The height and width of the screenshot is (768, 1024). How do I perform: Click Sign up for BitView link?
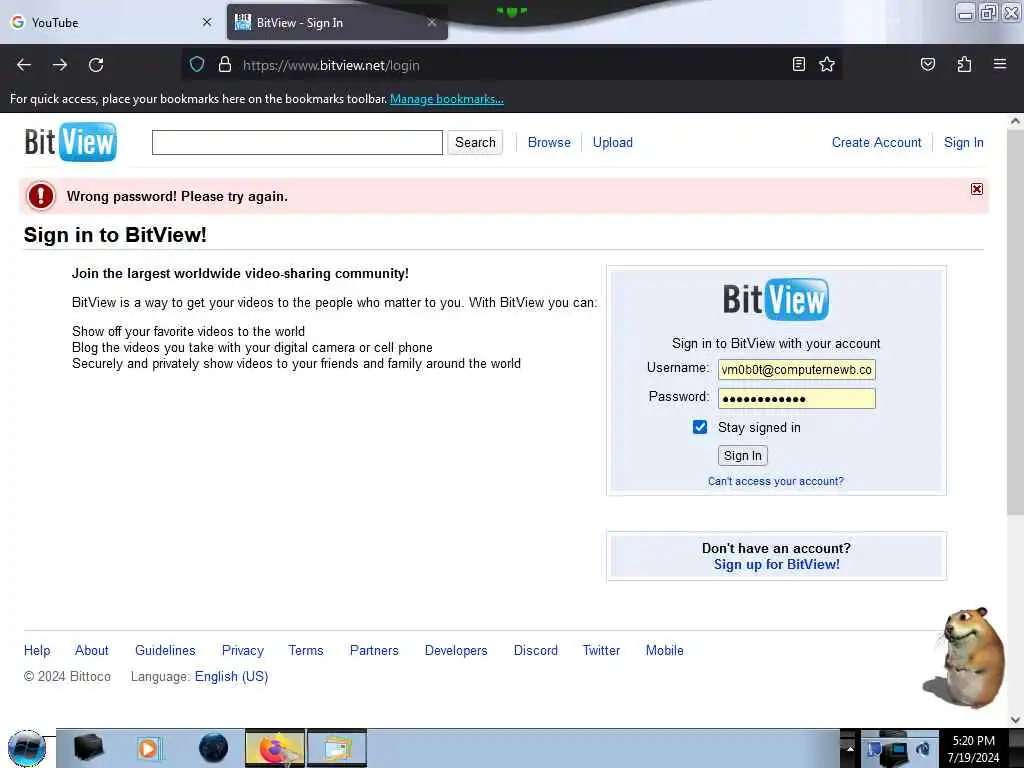pyautogui.click(x=776, y=564)
